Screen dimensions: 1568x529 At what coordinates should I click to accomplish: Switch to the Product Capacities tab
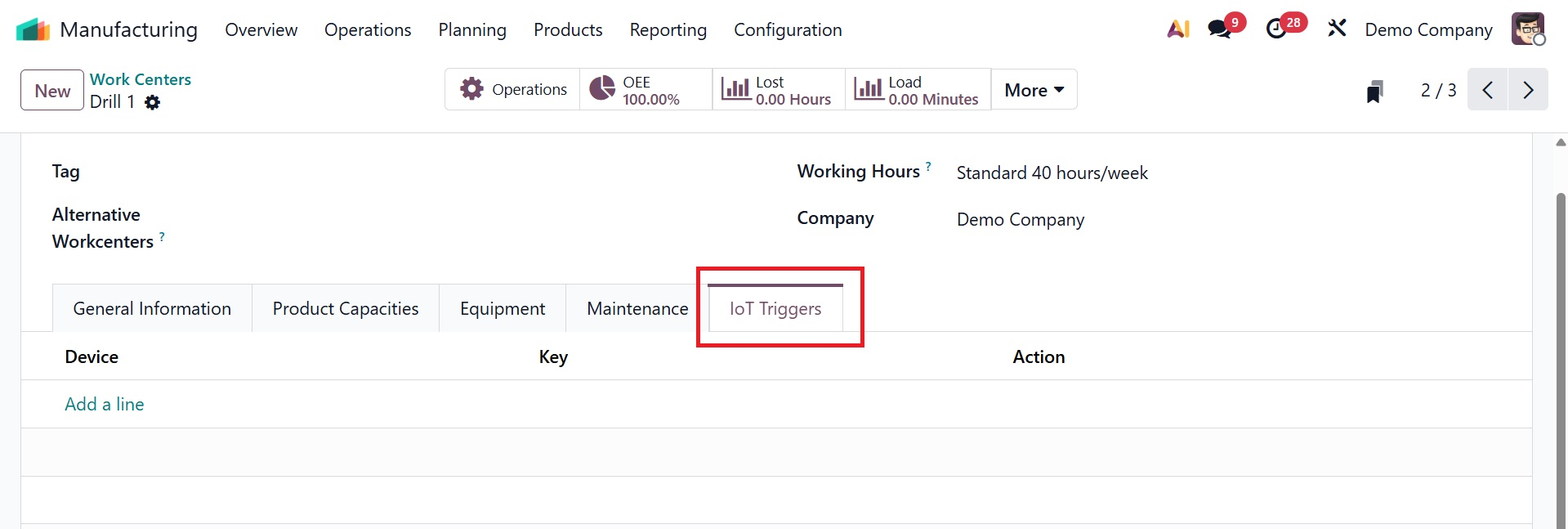(x=345, y=309)
